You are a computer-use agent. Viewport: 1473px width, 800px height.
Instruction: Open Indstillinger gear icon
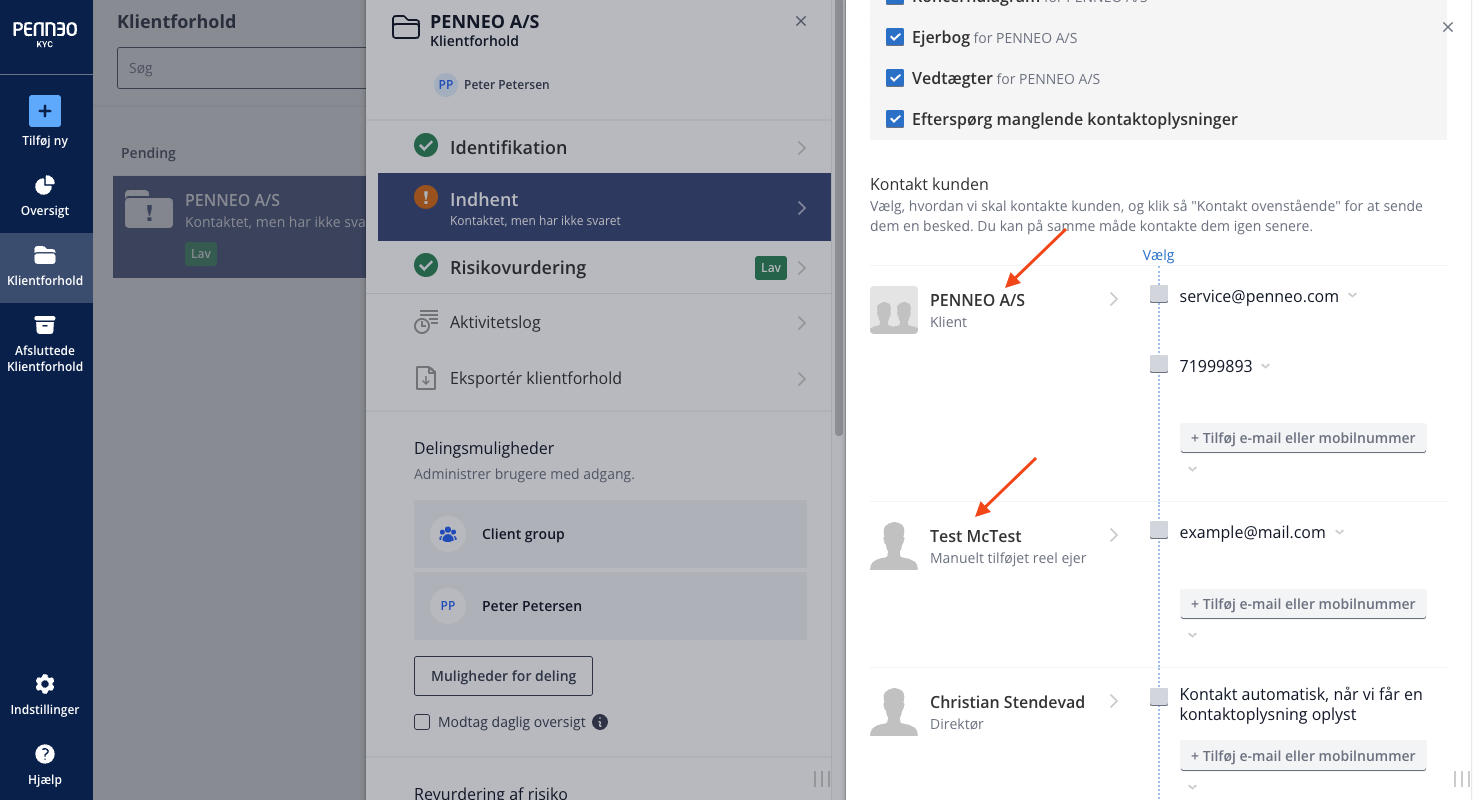coord(45,684)
